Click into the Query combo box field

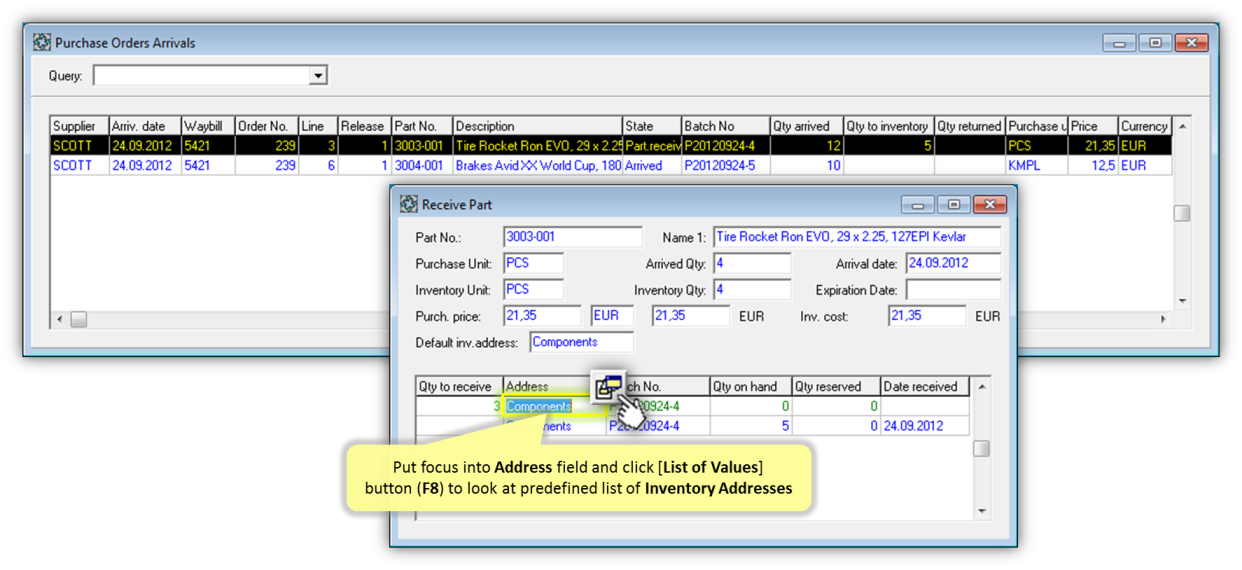(200, 76)
